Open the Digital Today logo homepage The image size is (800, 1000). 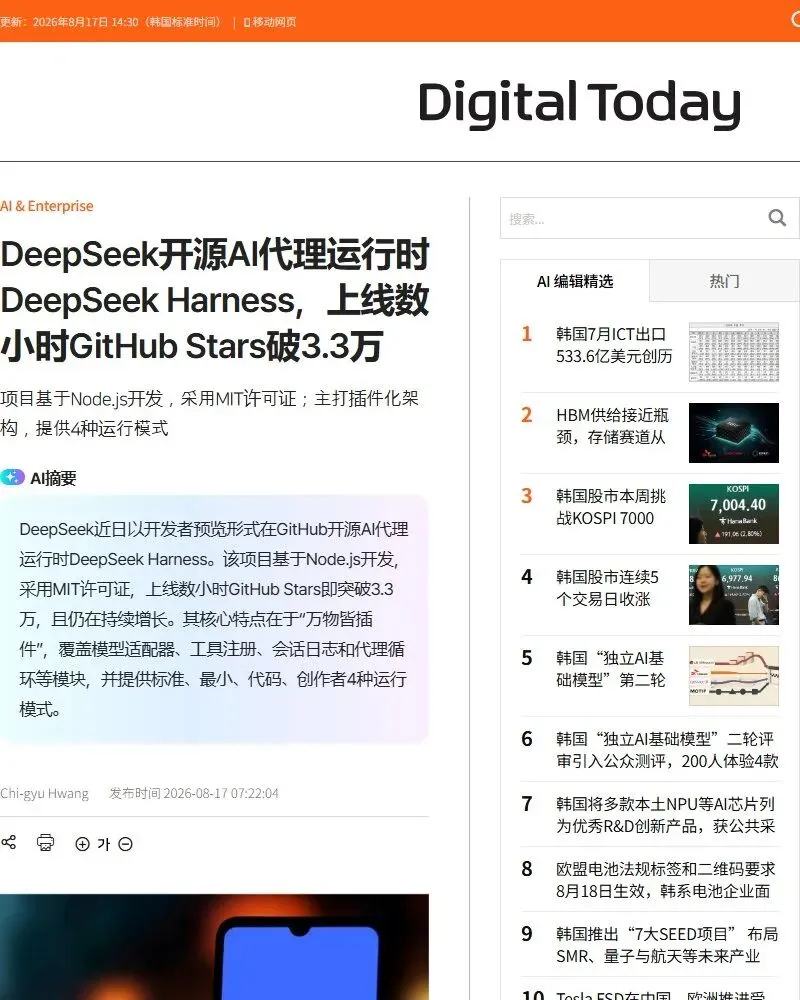(x=579, y=104)
